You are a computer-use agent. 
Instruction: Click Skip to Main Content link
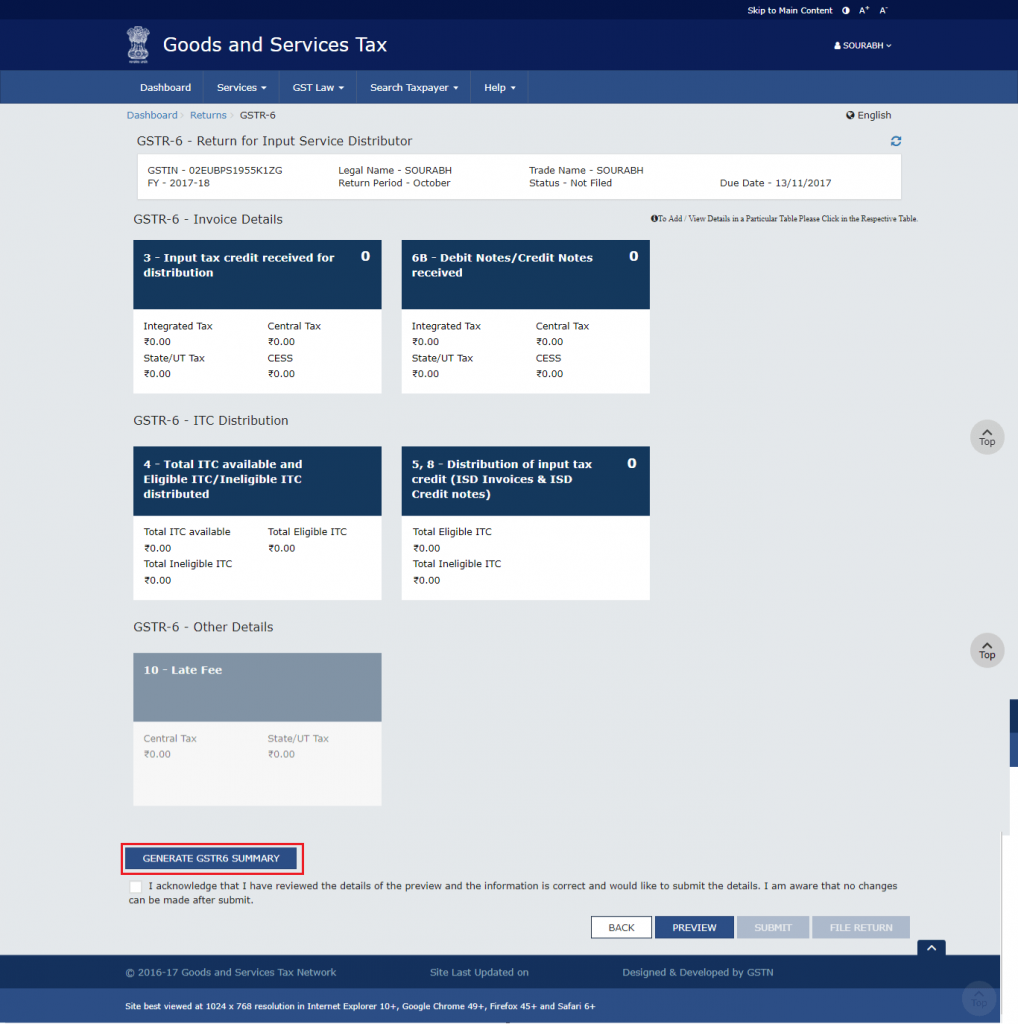pos(789,10)
